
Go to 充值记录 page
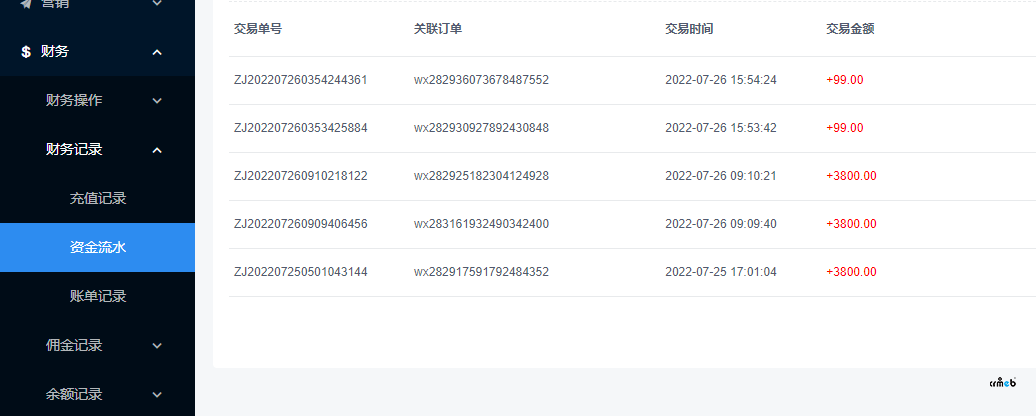pos(97,198)
